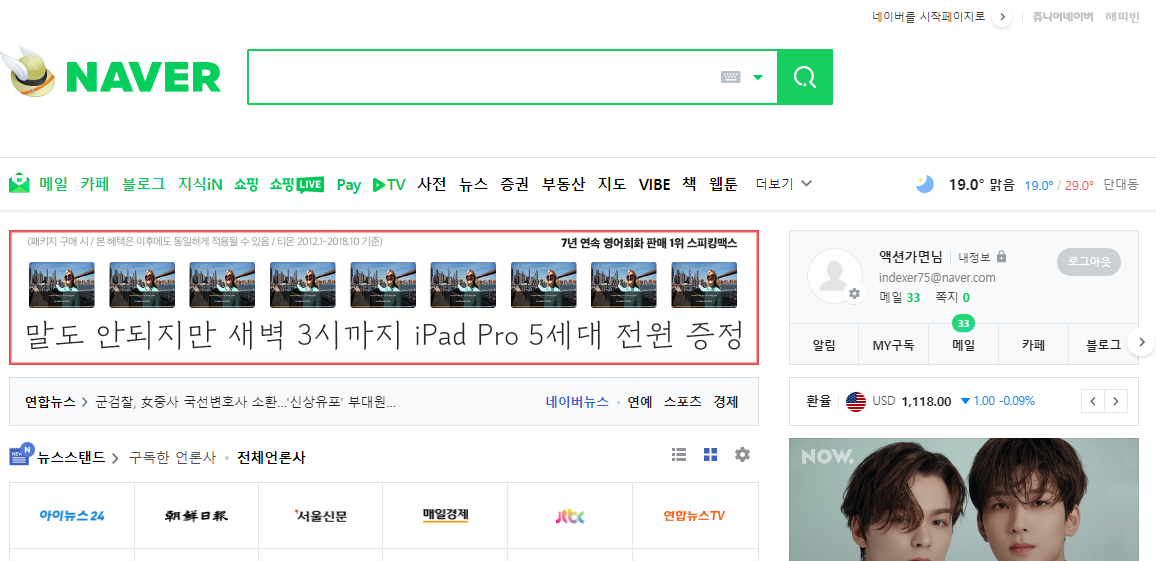Switch to the MY구독 tab

[x=894, y=344]
